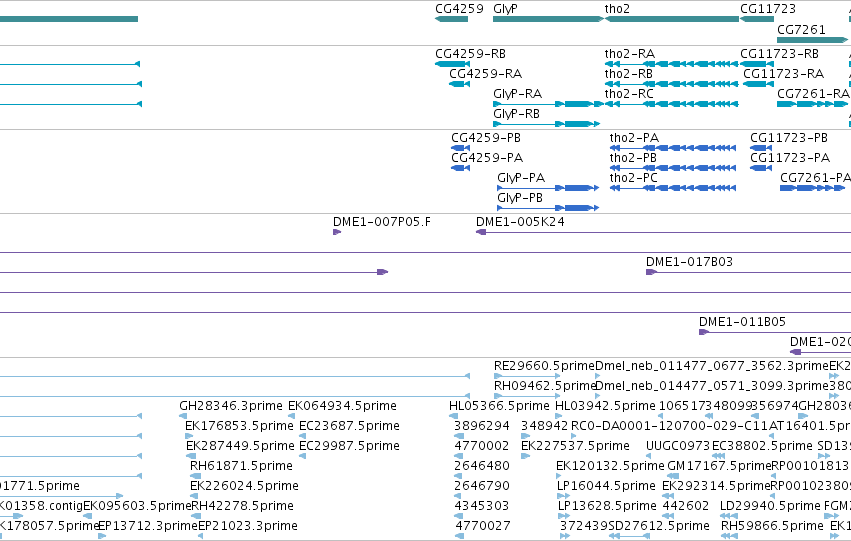Select the tho2-PC protein feature
This screenshot has height=541, width=851.
673,188
